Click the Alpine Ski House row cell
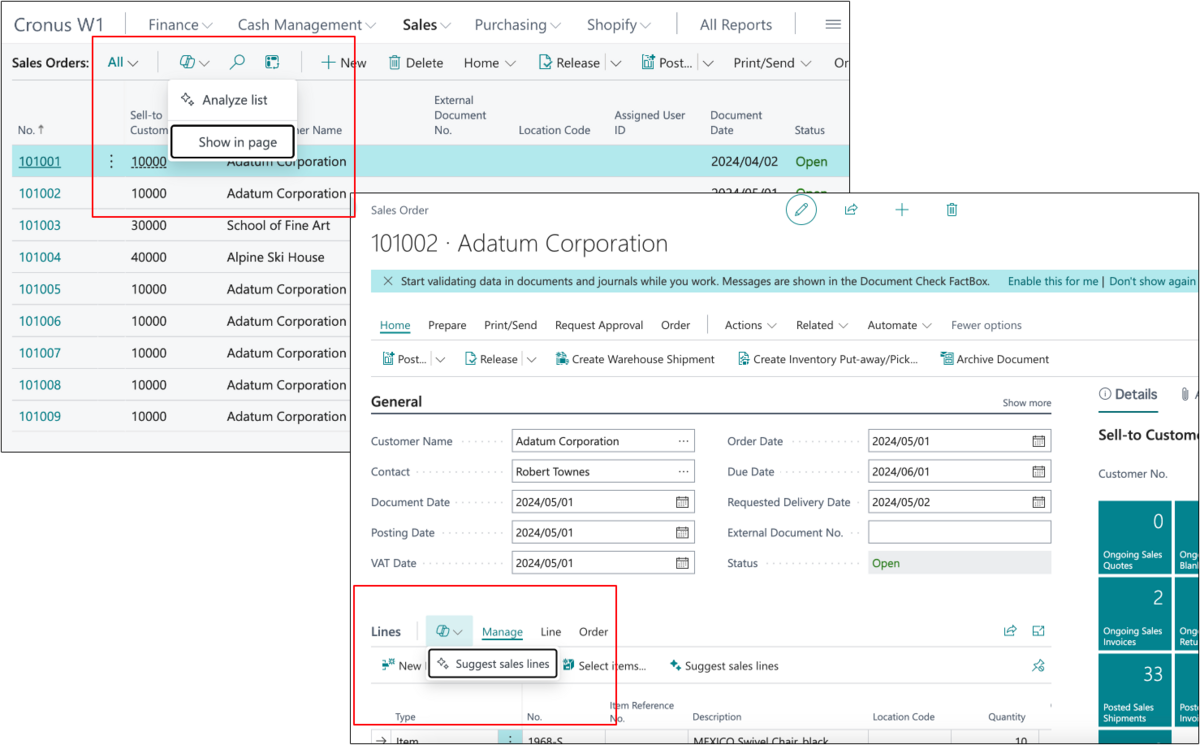The height and width of the screenshot is (745, 1200). click(276, 257)
